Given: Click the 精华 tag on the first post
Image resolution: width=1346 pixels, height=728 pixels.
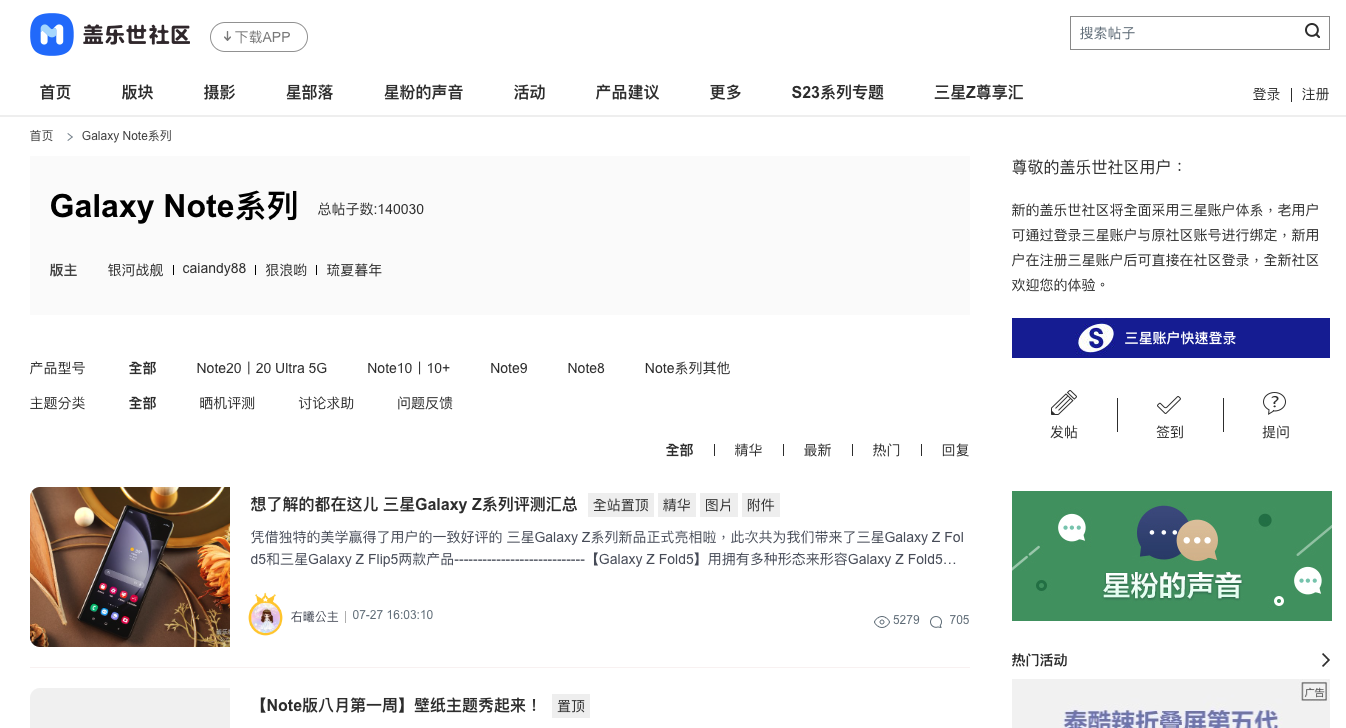Looking at the screenshot, I should click(x=677, y=505).
